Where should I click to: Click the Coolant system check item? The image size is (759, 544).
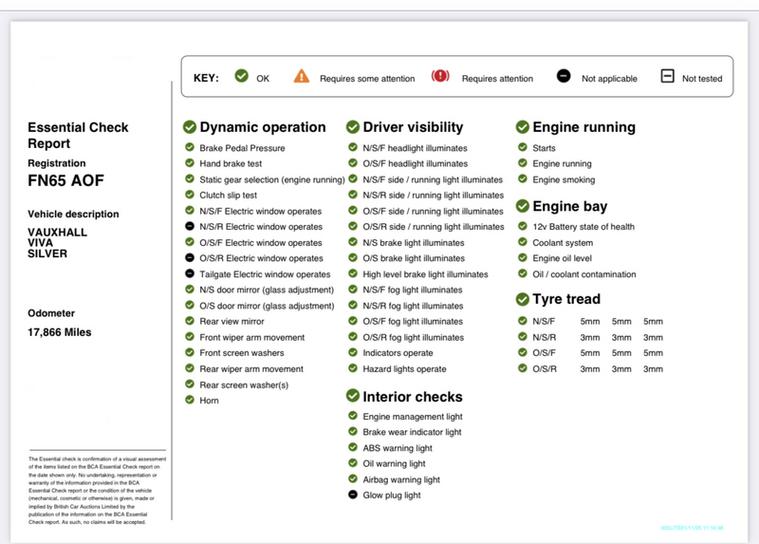(x=562, y=243)
